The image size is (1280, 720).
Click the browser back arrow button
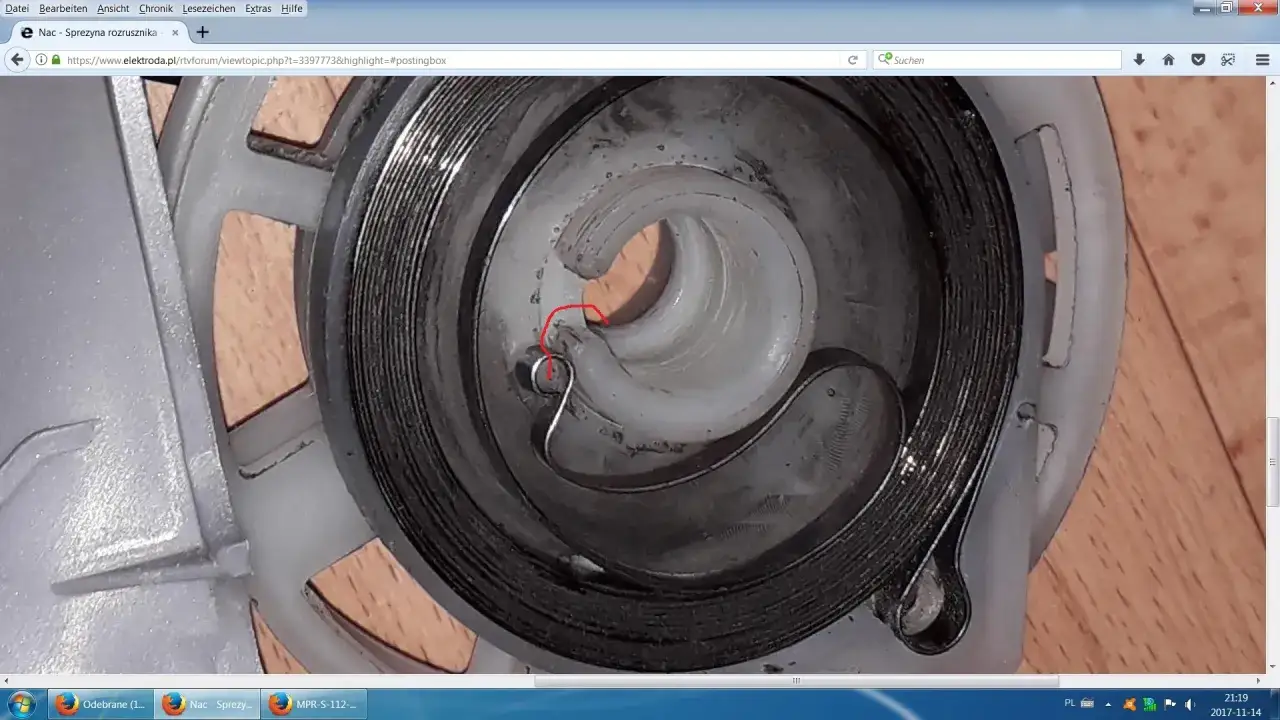[17, 60]
